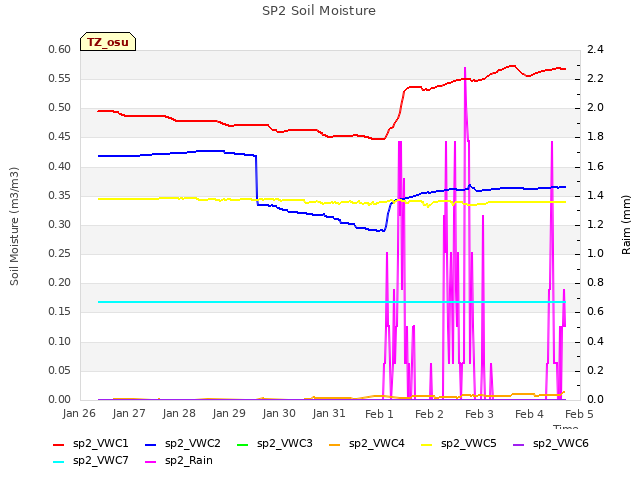Viewport: 640px width, 480px height.
Task: Click the 2.2 right axis value
Action: coord(596,78)
